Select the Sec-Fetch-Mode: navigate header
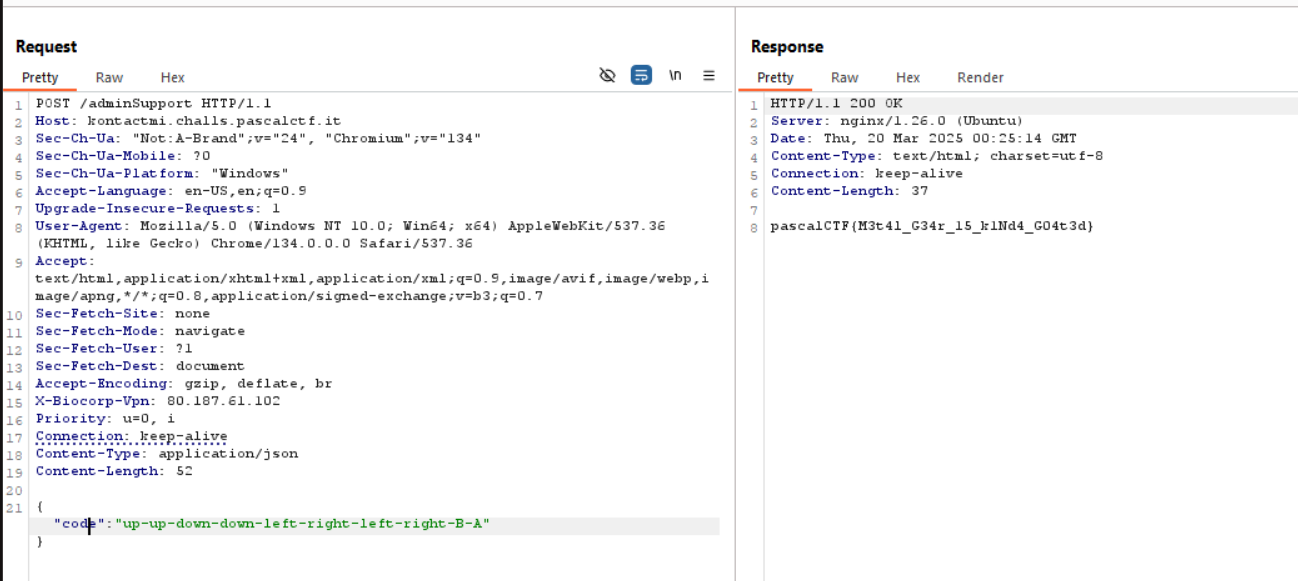Image resolution: width=1298 pixels, height=581 pixels. [x=140, y=331]
